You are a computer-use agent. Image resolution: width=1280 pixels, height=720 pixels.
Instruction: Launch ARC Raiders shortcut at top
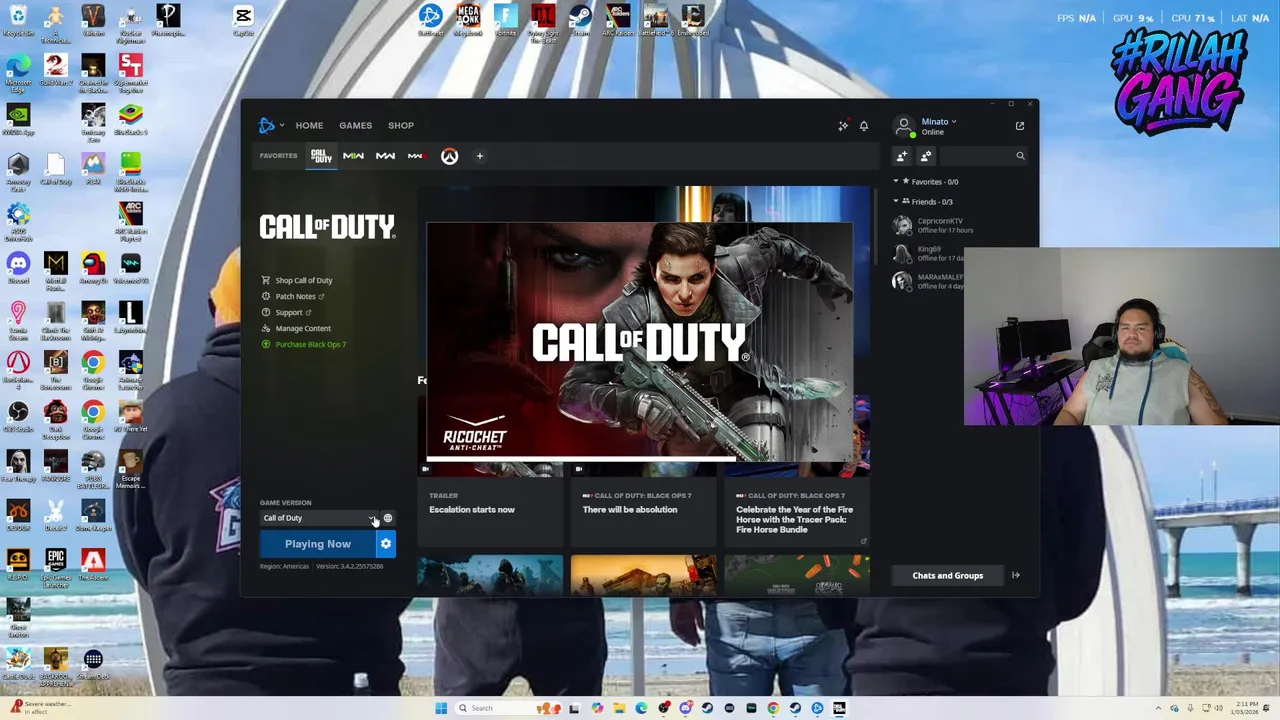[619, 20]
